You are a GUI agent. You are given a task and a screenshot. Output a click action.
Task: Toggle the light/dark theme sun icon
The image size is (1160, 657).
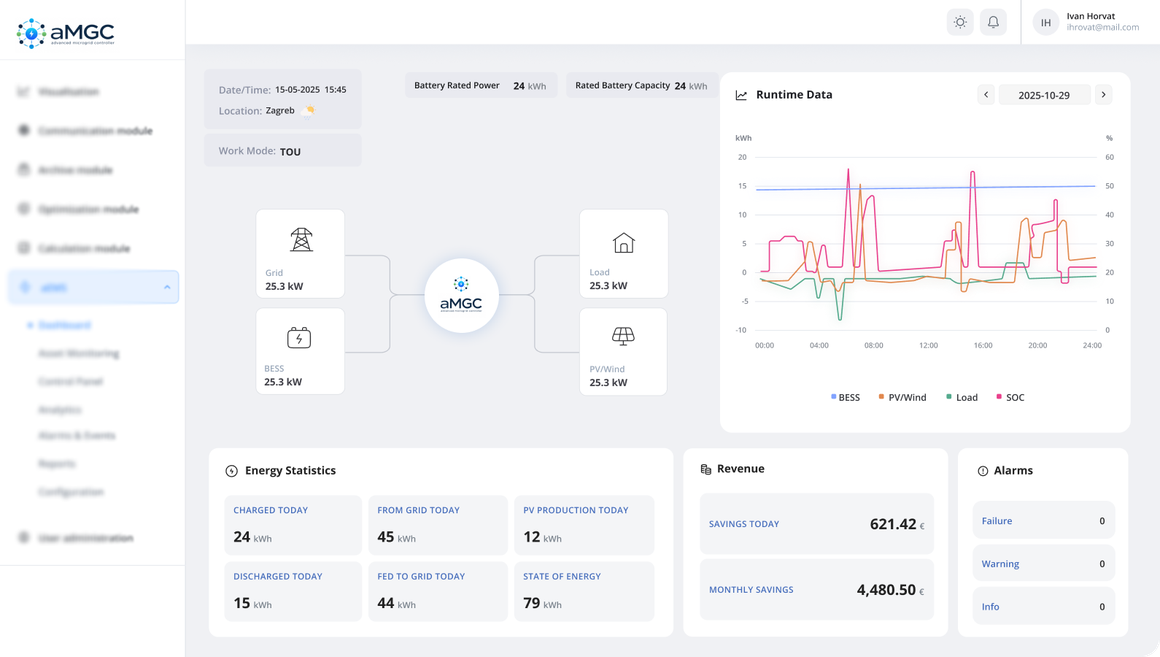click(x=960, y=22)
